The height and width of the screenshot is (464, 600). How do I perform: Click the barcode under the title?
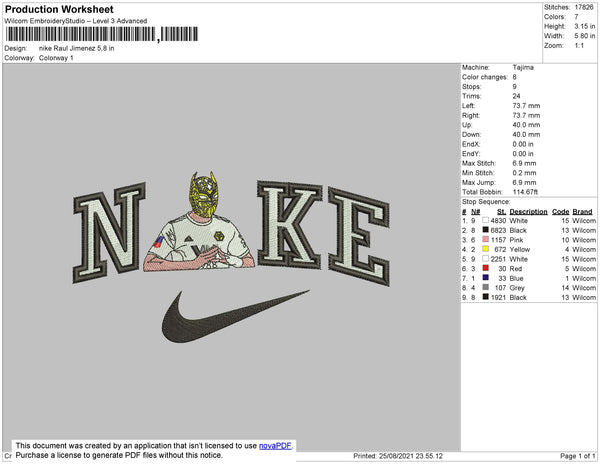102,34
